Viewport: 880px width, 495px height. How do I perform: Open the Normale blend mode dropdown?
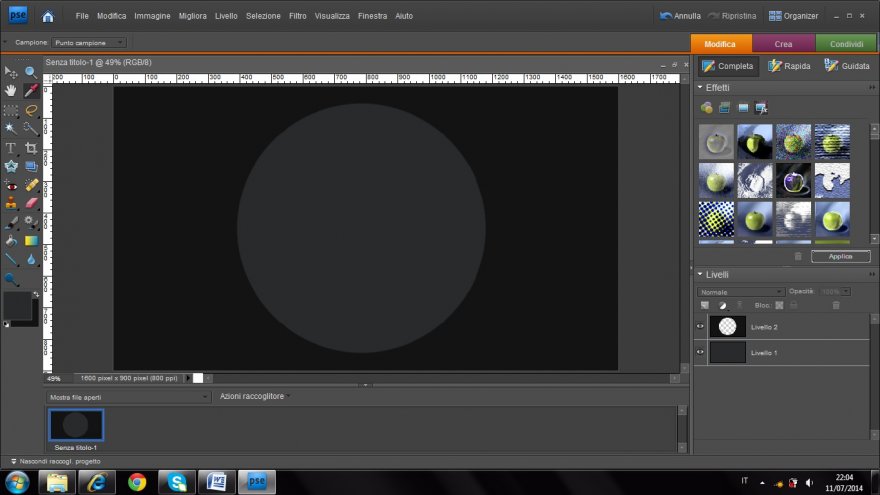tap(740, 291)
